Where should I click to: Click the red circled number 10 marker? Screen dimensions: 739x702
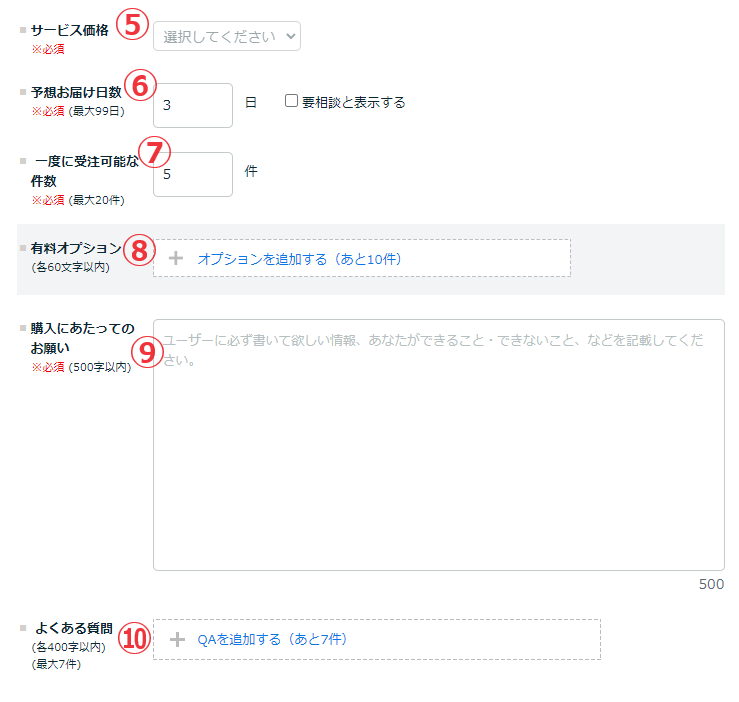coord(134,638)
